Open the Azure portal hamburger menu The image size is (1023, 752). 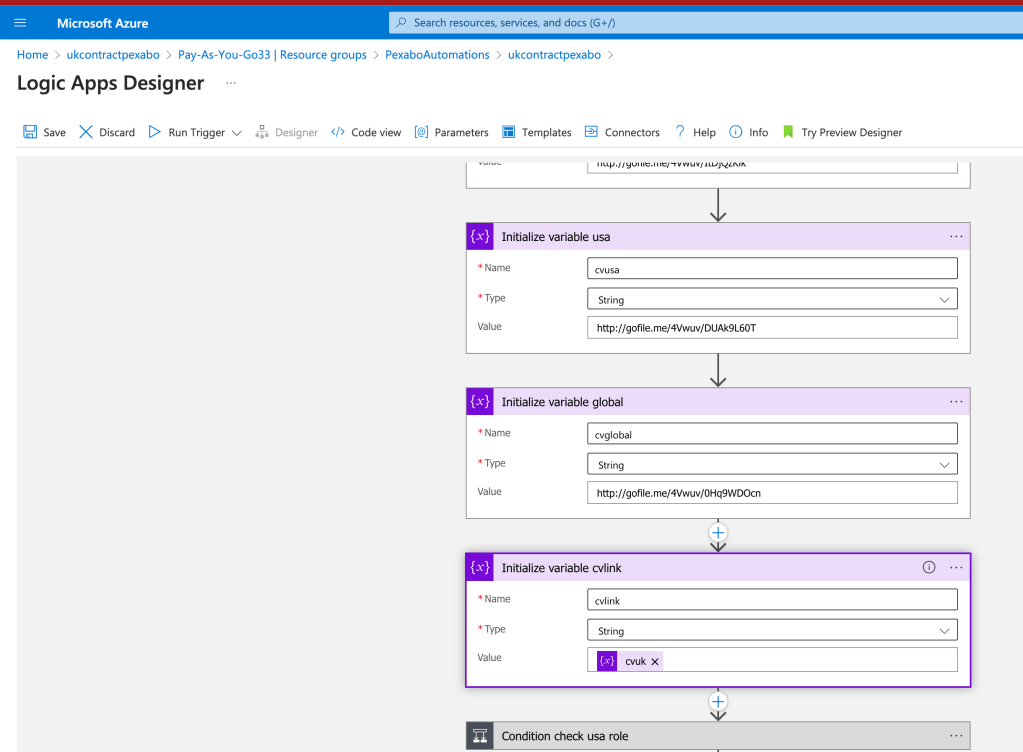pyautogui.click(x=20, y=23)
